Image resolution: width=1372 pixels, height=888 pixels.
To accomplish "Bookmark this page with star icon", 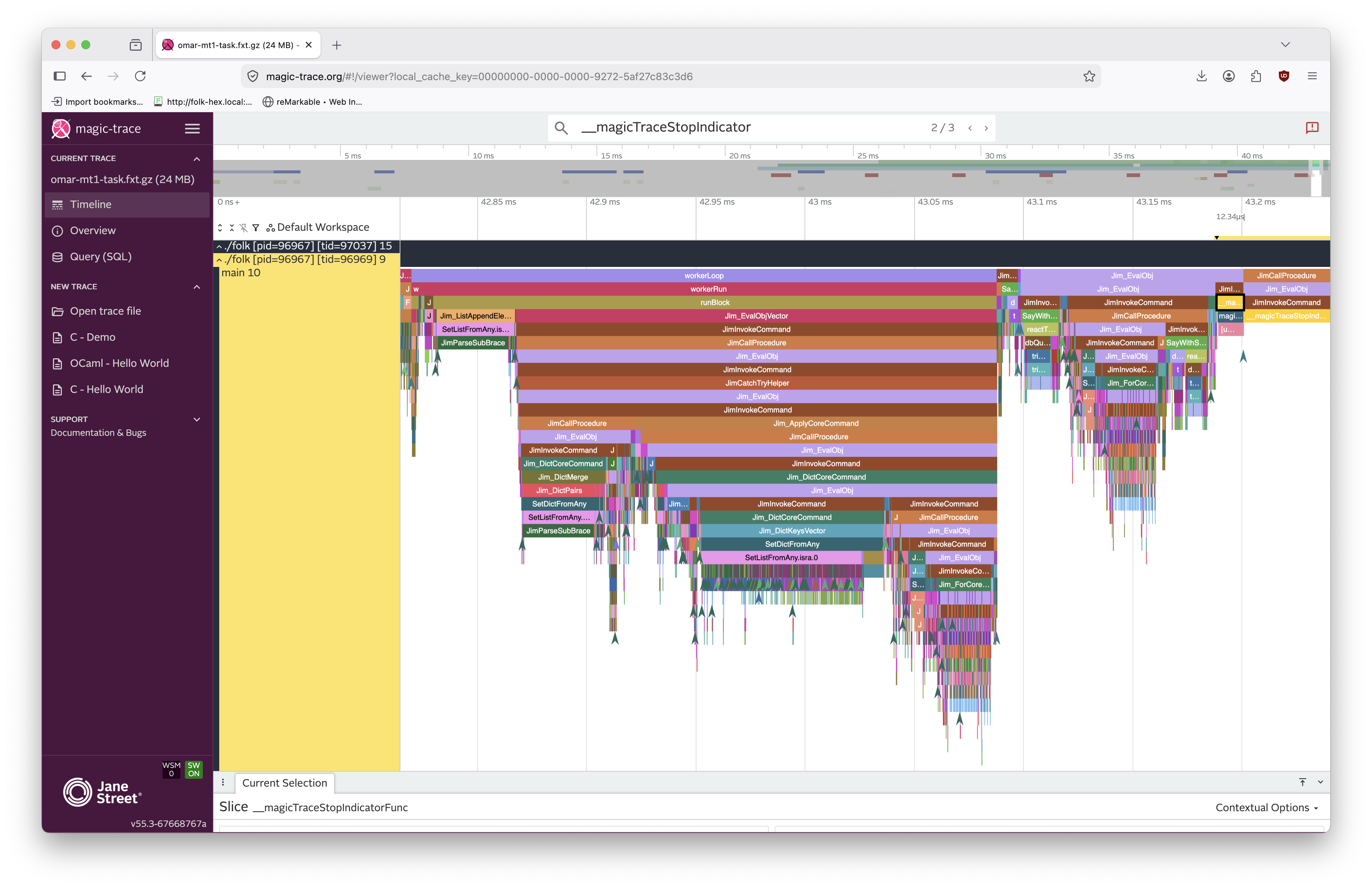I will [1088, 76].
